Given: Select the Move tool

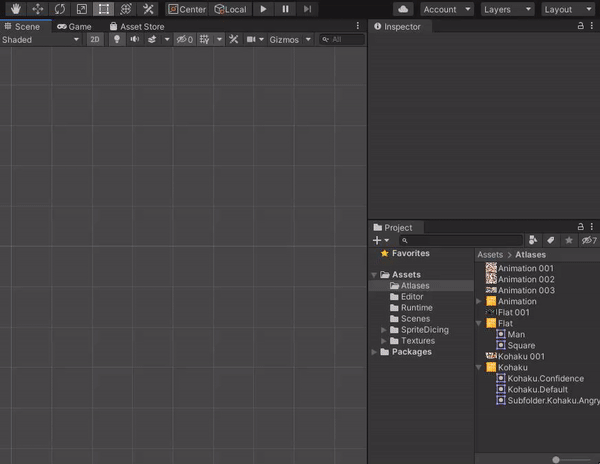Looking at the screenshot, I should pos(38,9).
